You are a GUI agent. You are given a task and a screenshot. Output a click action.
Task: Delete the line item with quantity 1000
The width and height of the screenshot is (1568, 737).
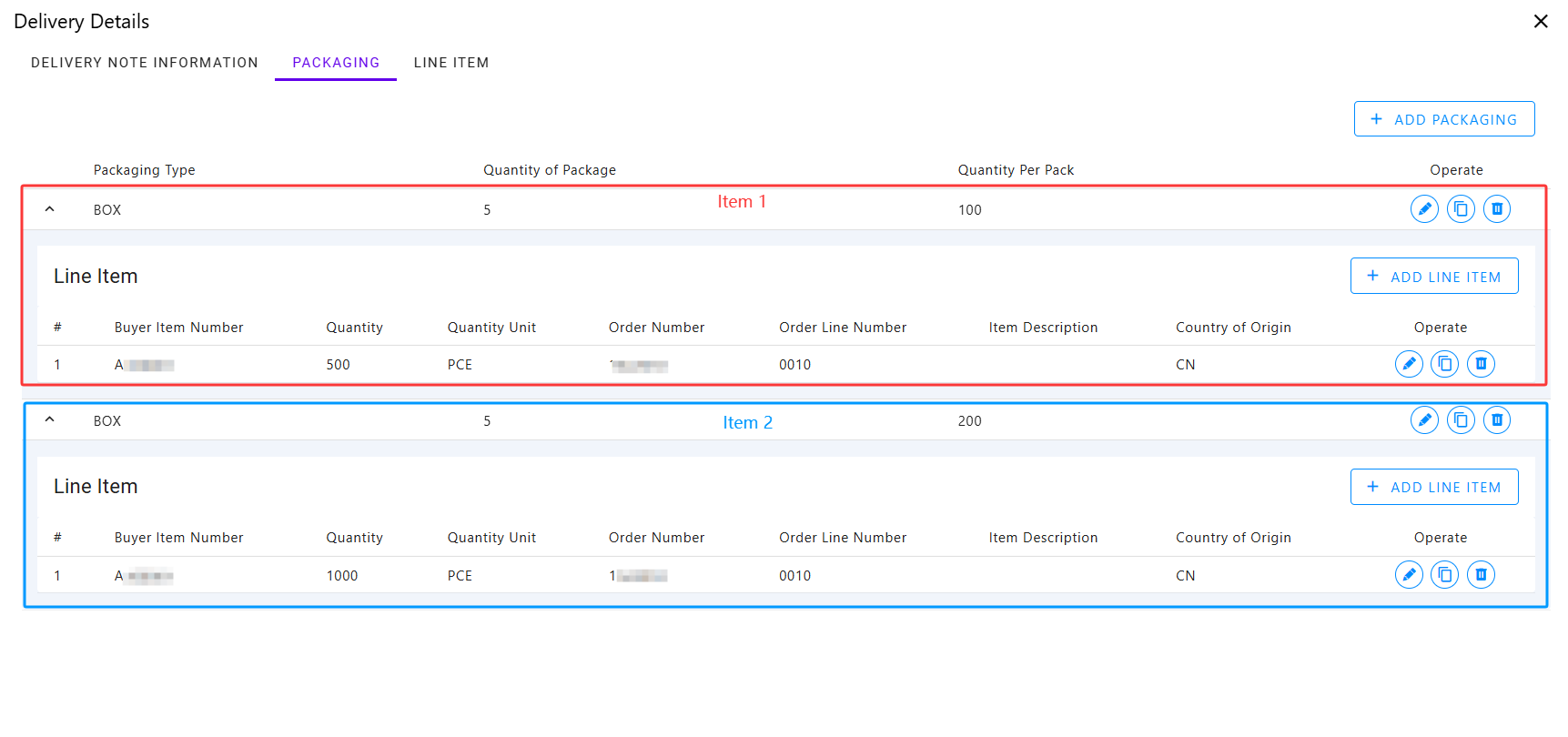pos(1482,575)
